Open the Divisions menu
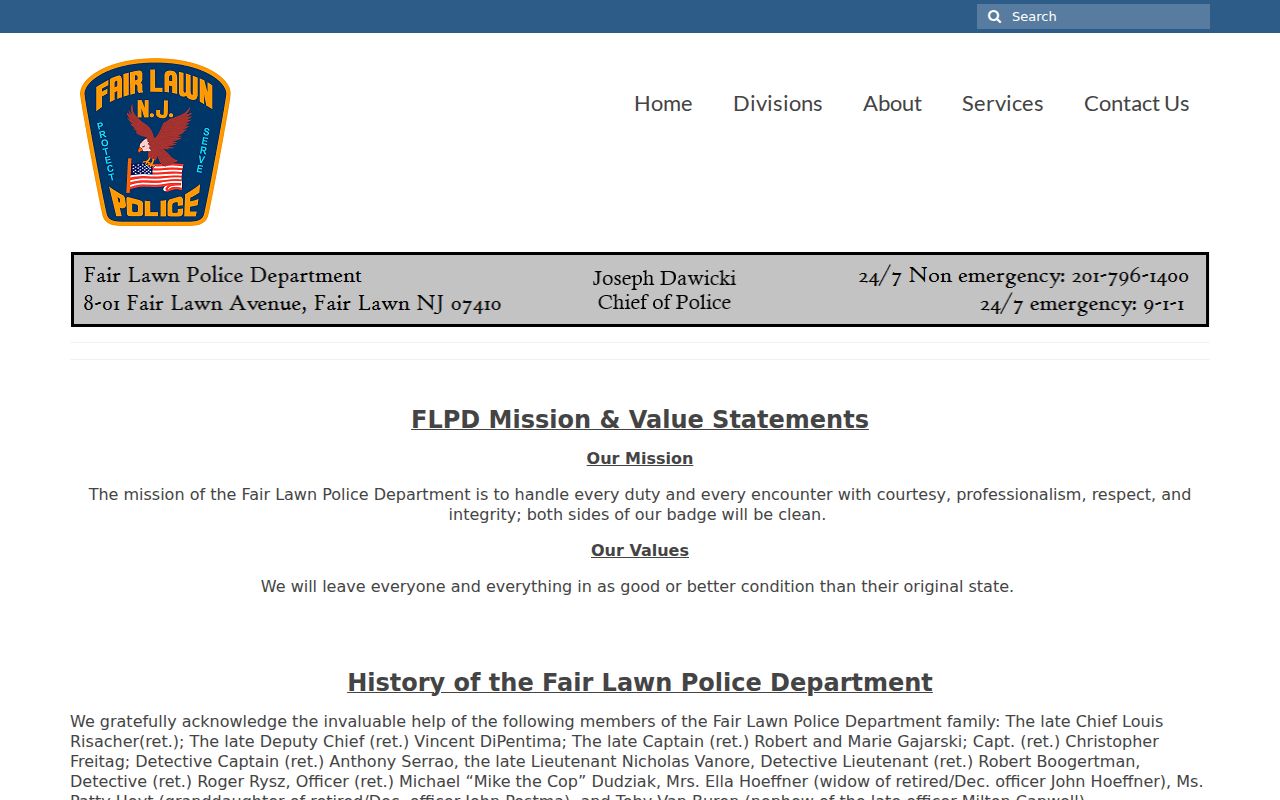Viewport: 1280px width, 800px height. [778, 103]
